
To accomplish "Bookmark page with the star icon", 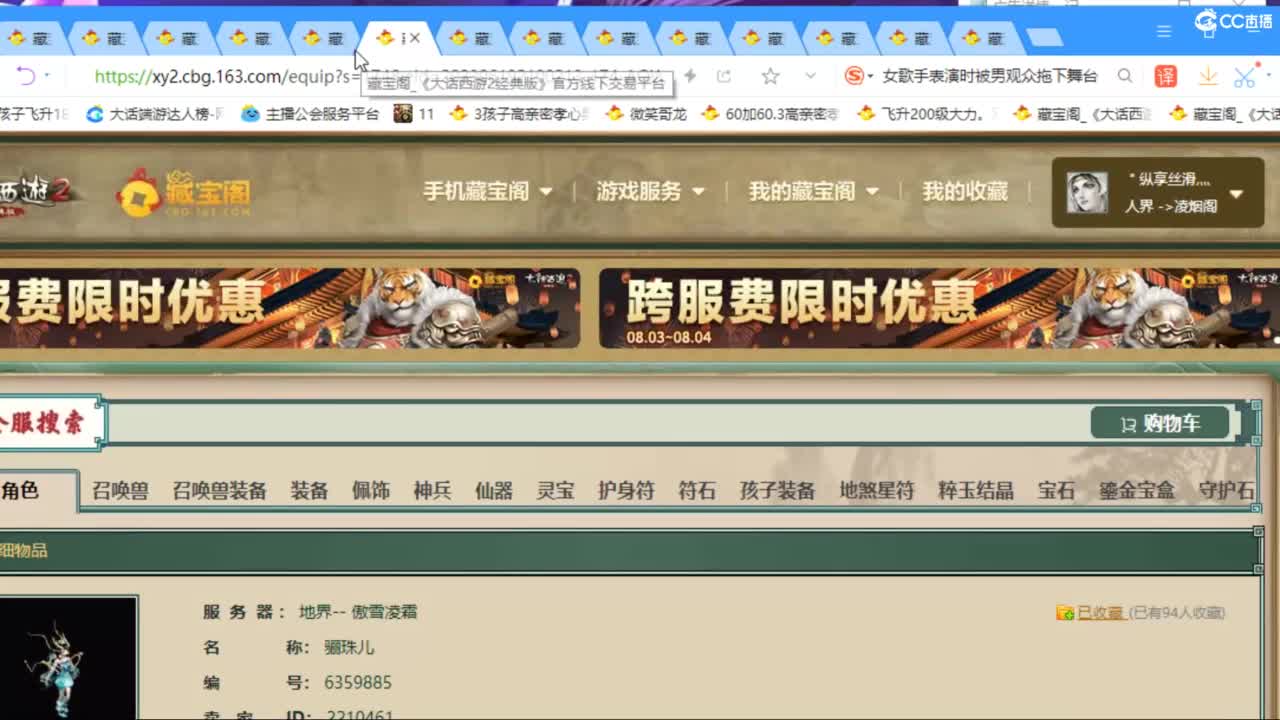I will click(x=770, y=76).
